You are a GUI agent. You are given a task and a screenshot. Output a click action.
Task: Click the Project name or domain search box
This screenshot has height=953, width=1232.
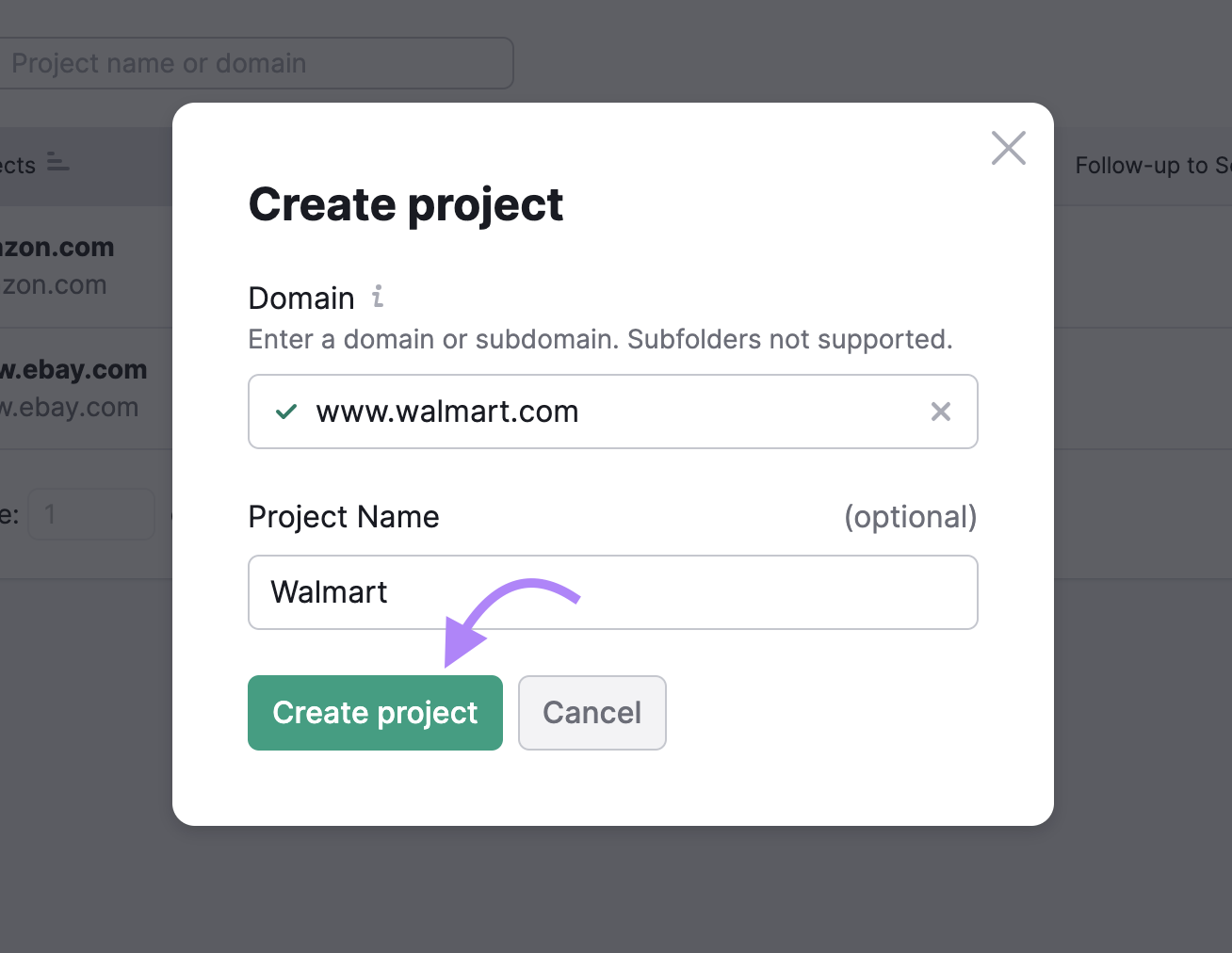click(254, 62)
